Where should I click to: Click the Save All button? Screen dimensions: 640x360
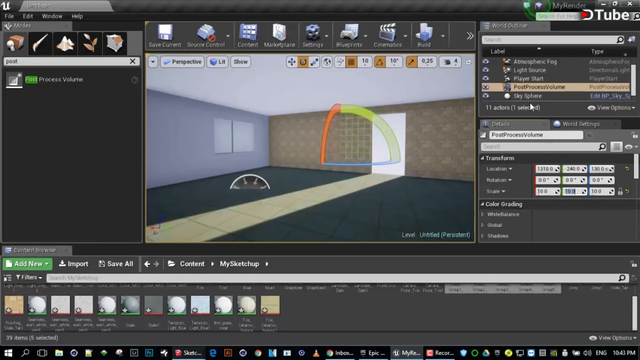pos(116,264)
